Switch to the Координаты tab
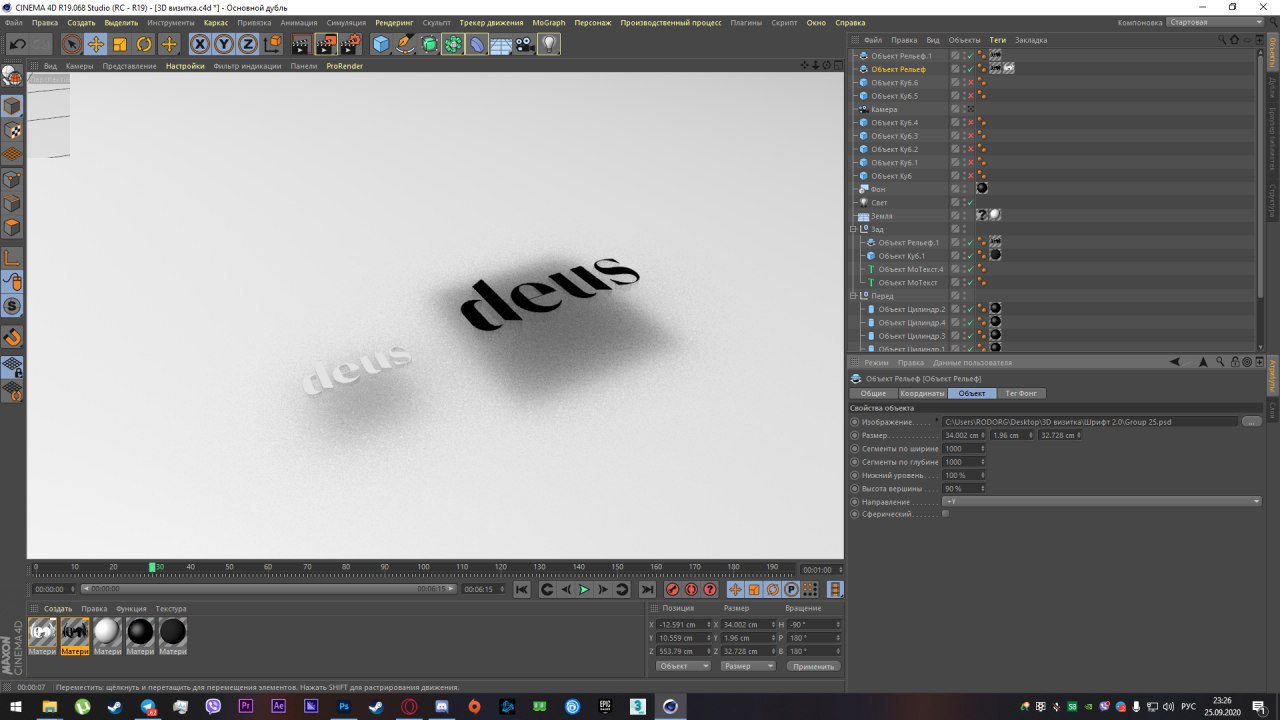This screenshot has height=720, width=1280. [922, 393]
